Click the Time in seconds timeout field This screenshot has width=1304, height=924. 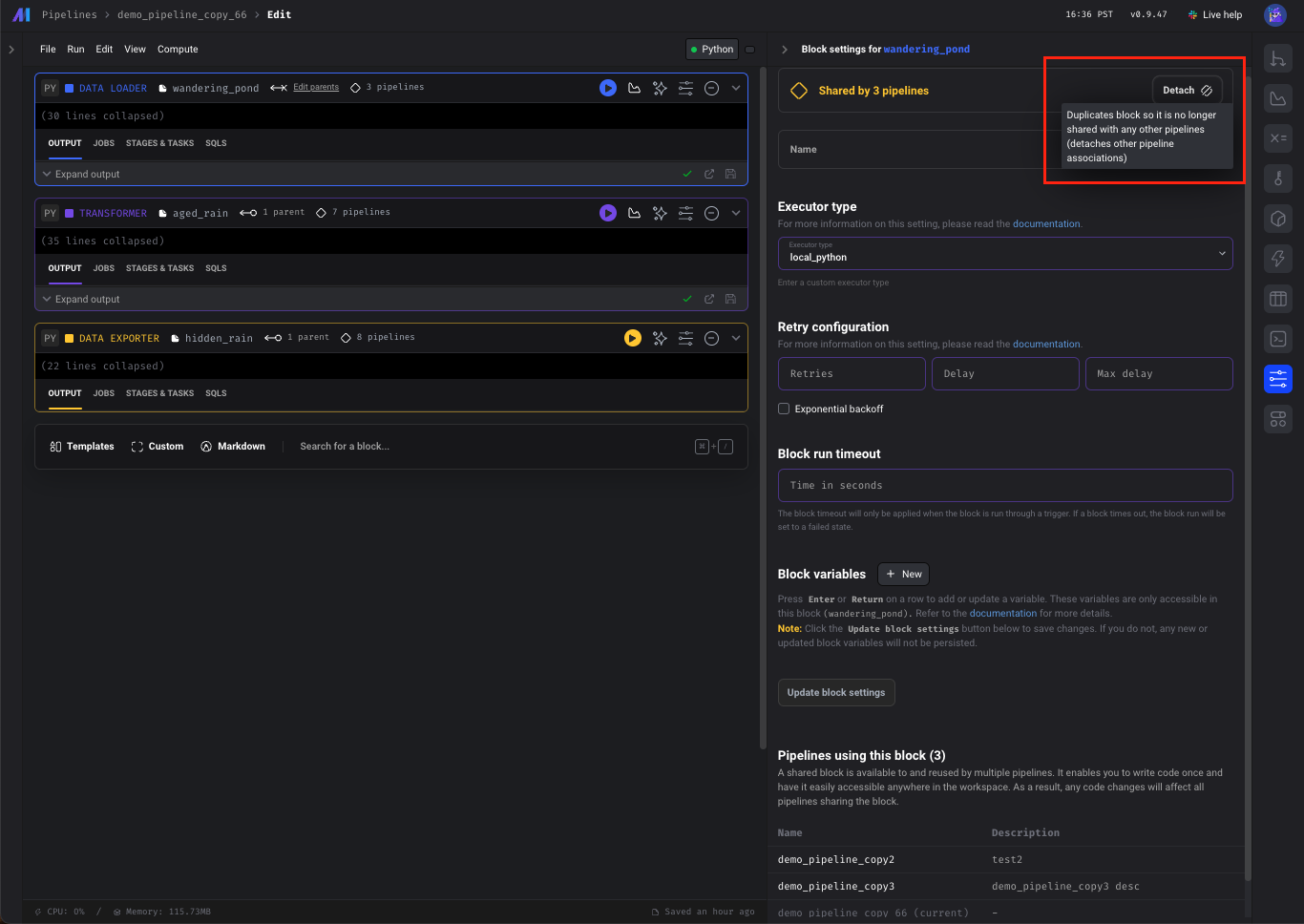tap(1005, 486)
